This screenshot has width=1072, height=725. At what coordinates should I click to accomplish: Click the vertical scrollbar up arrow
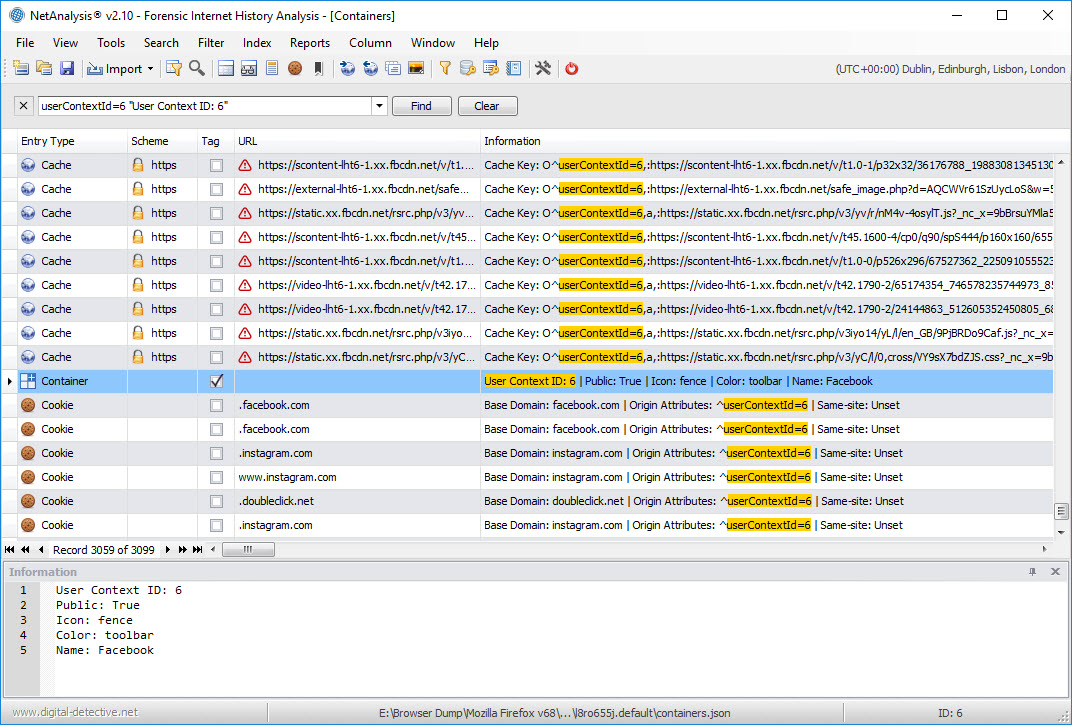coord(1061,163)
